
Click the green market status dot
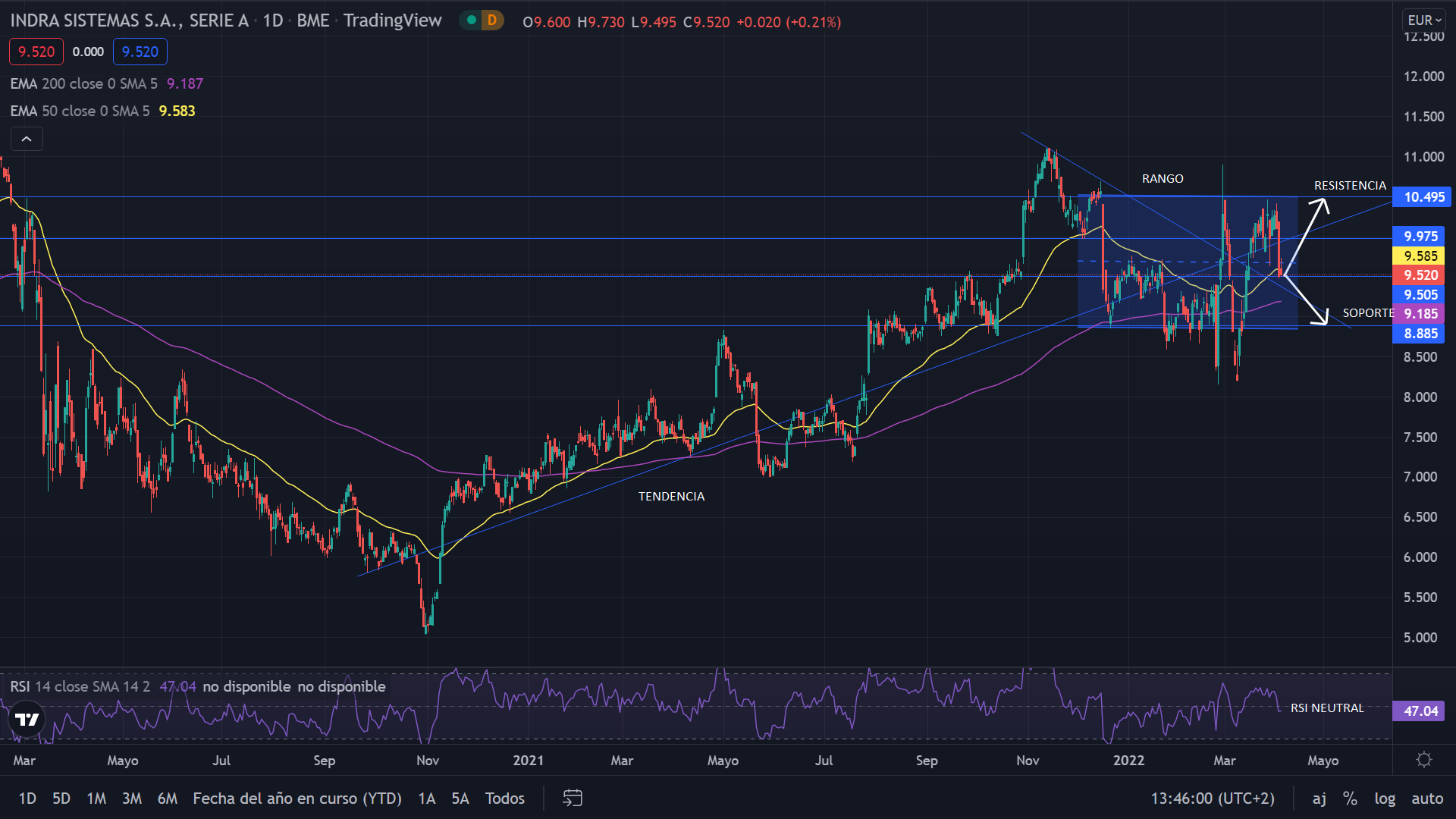pos(472,20)
